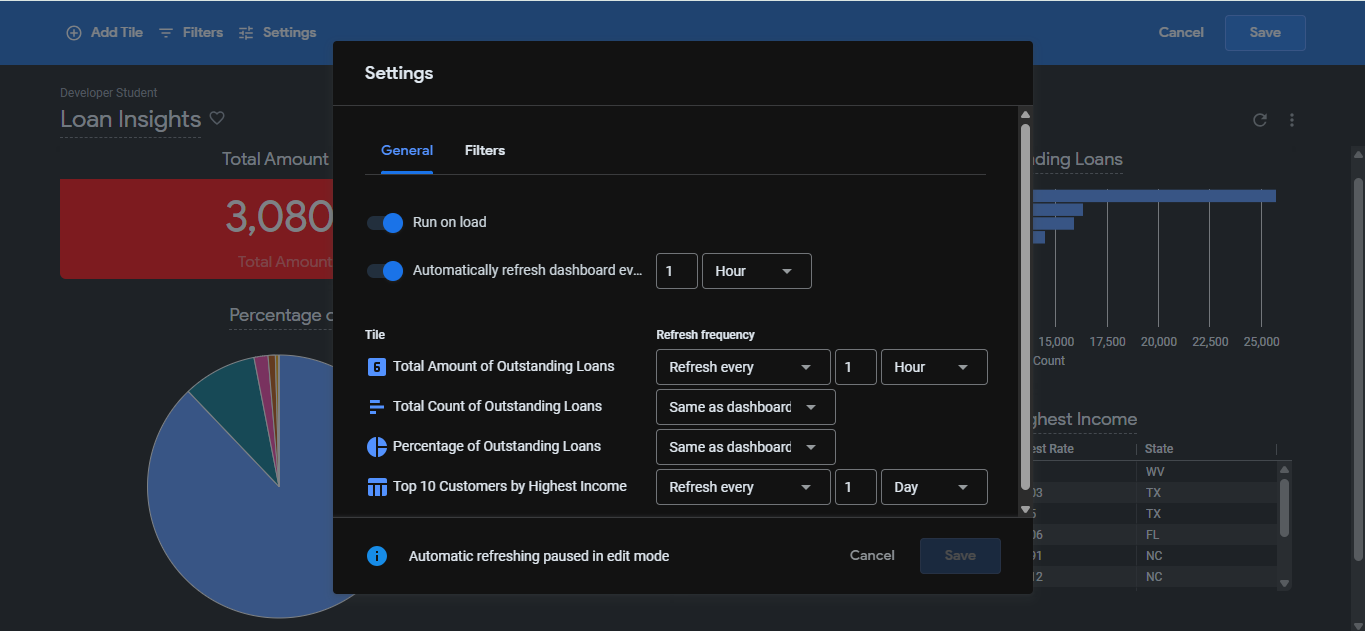
Task: Open the dashboard three-dot actions menu
Action: (1292, 120)
